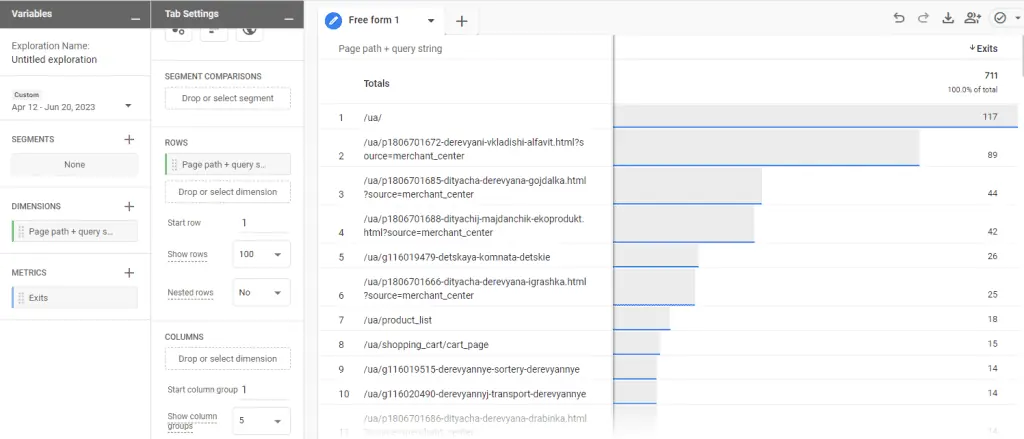This screenshot has height=439, width=1024.
Task: Choose the geo map visualization icon
Action: tap(249, 31)
